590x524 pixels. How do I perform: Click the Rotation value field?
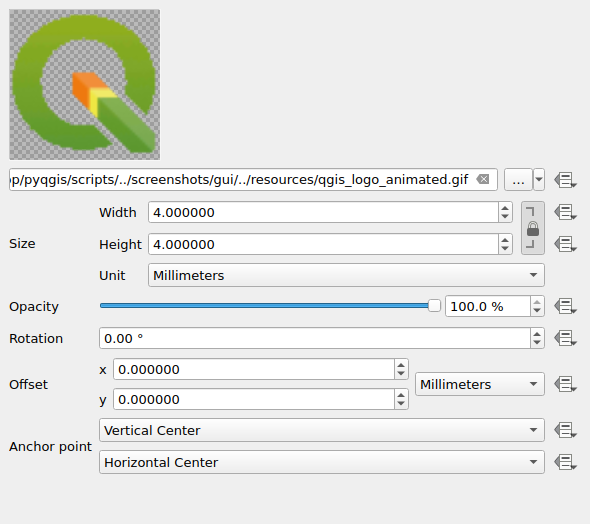(x=315, y=338)
